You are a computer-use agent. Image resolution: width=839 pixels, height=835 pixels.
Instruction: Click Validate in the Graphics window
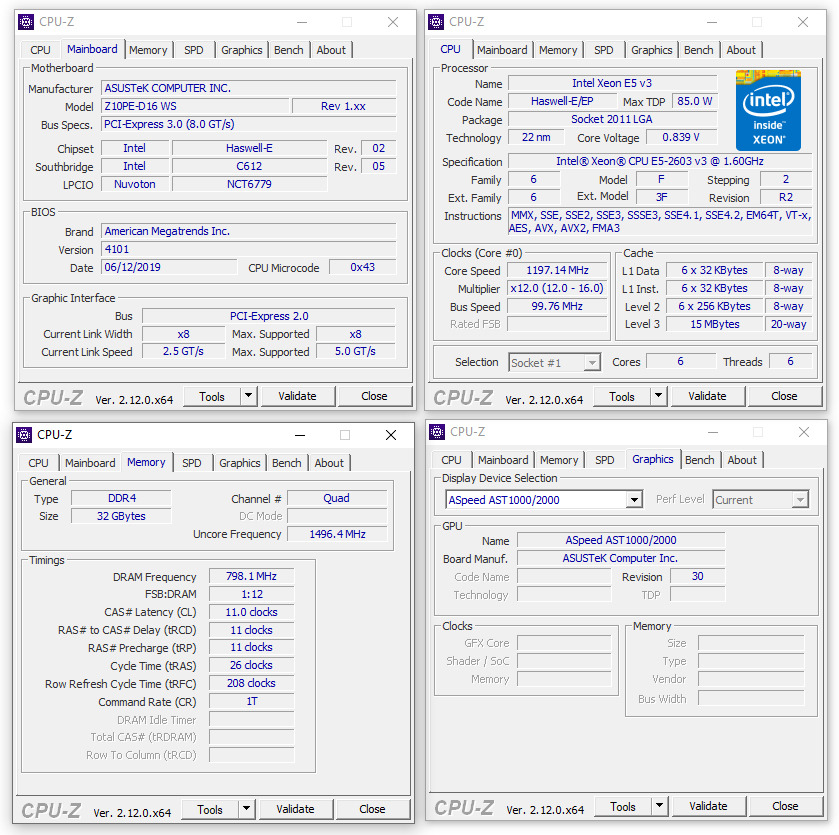(708, 806)
